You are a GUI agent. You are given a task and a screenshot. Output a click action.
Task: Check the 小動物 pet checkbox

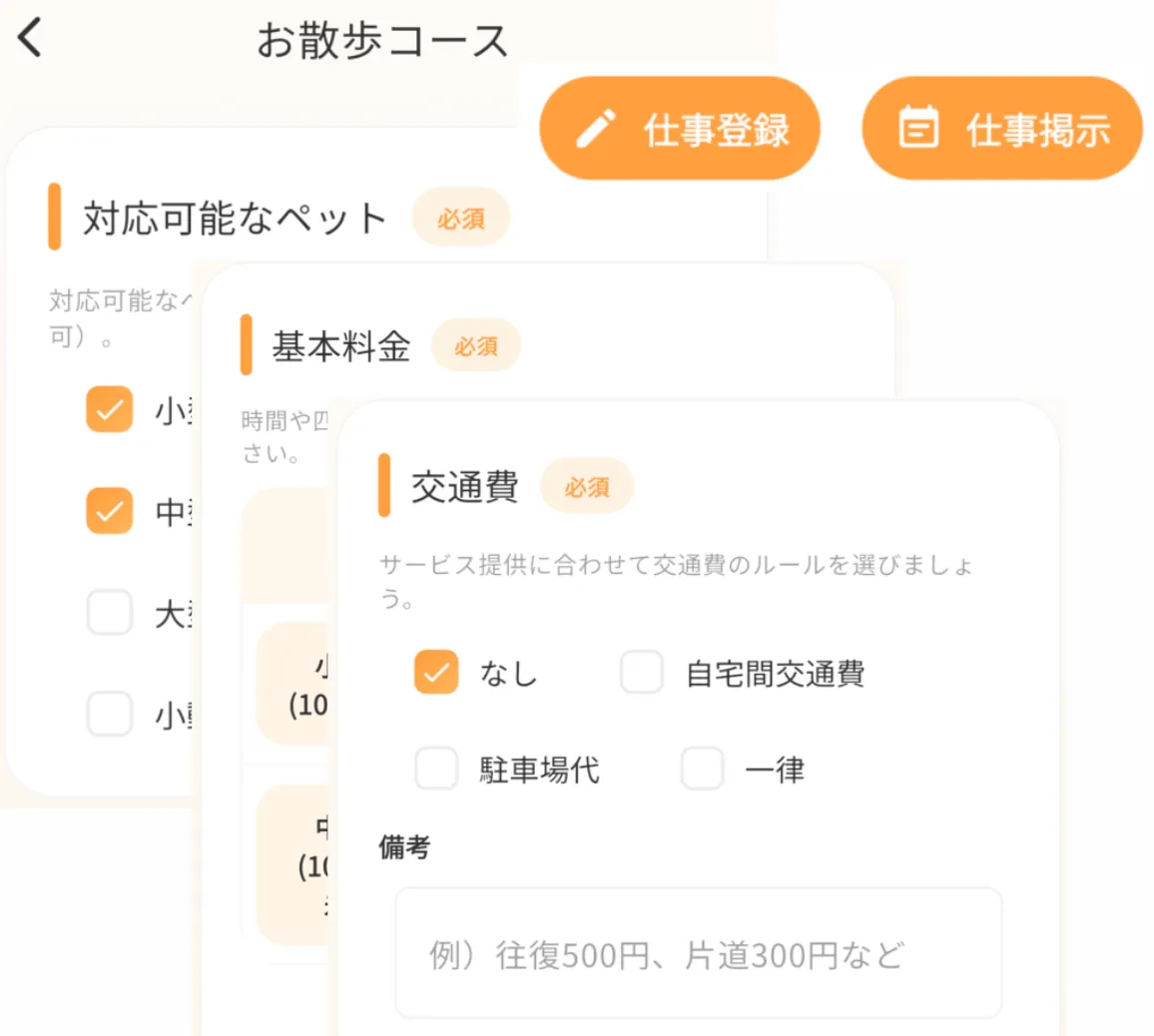tap(109, 715)
